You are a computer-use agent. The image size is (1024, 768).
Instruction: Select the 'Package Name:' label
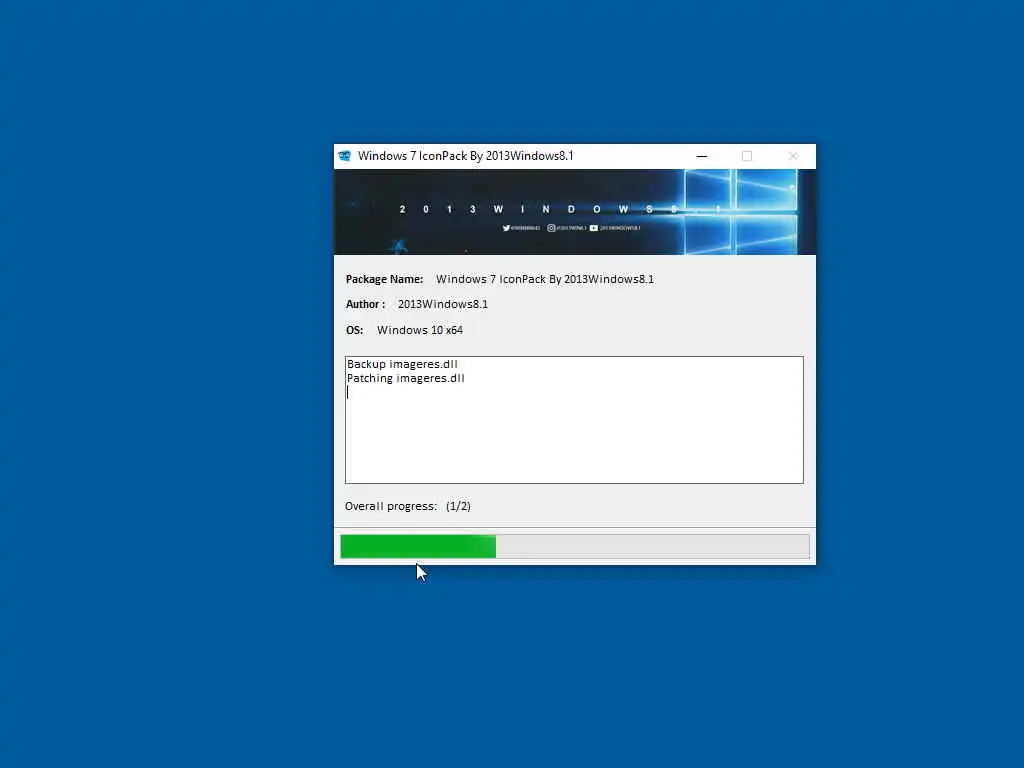click(385, 279)
